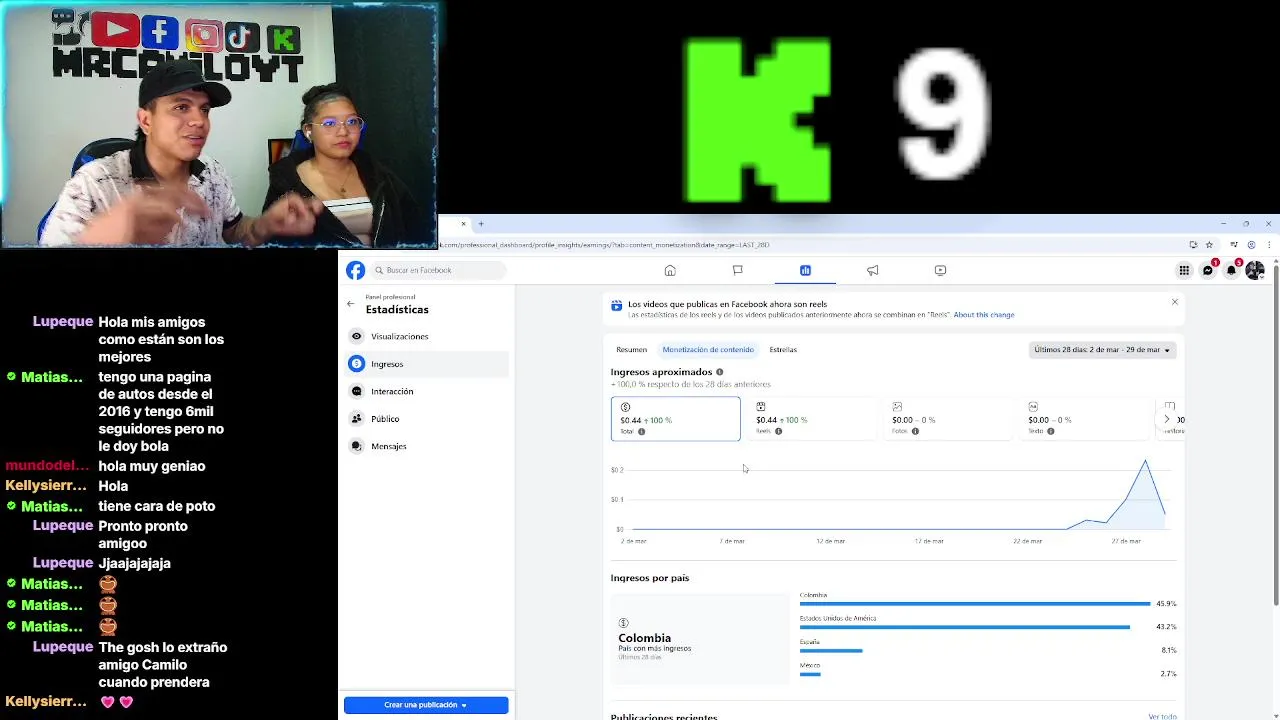Open the Messenger icon
Image resolution: width=1280 pixels, height=720 pixels.
tap(1208, 270)
